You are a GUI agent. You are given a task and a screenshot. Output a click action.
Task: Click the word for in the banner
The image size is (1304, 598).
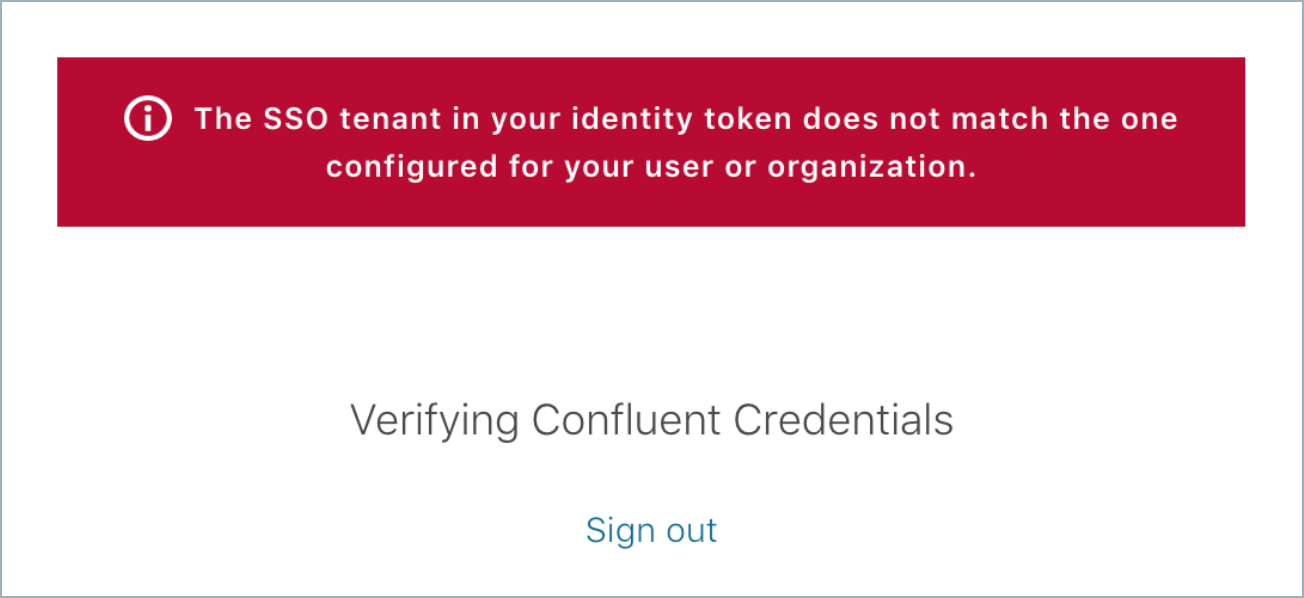524,168
